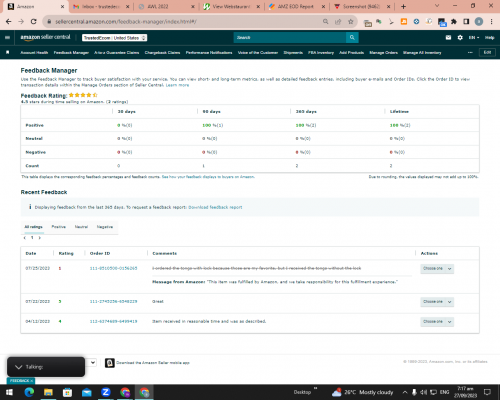Open Manage All Inventory
500x400 pixels.
coord(422,53)
